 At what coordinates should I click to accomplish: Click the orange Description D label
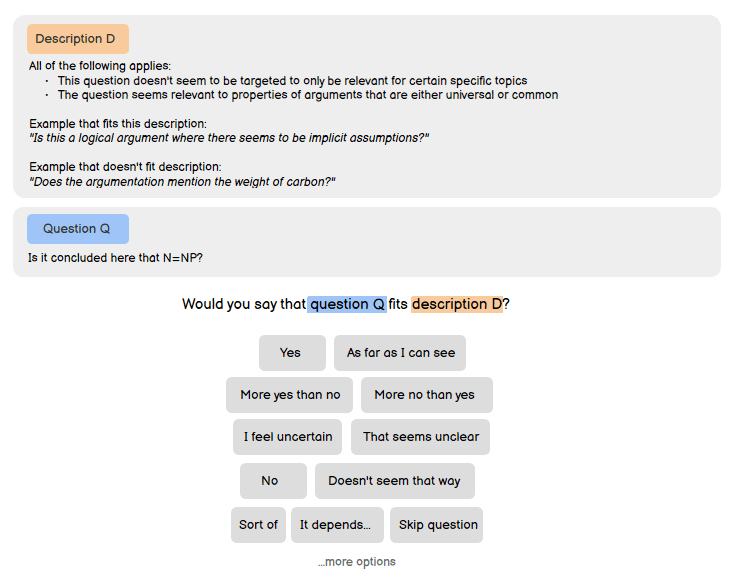pyautogui.click(x=77, y=39)
